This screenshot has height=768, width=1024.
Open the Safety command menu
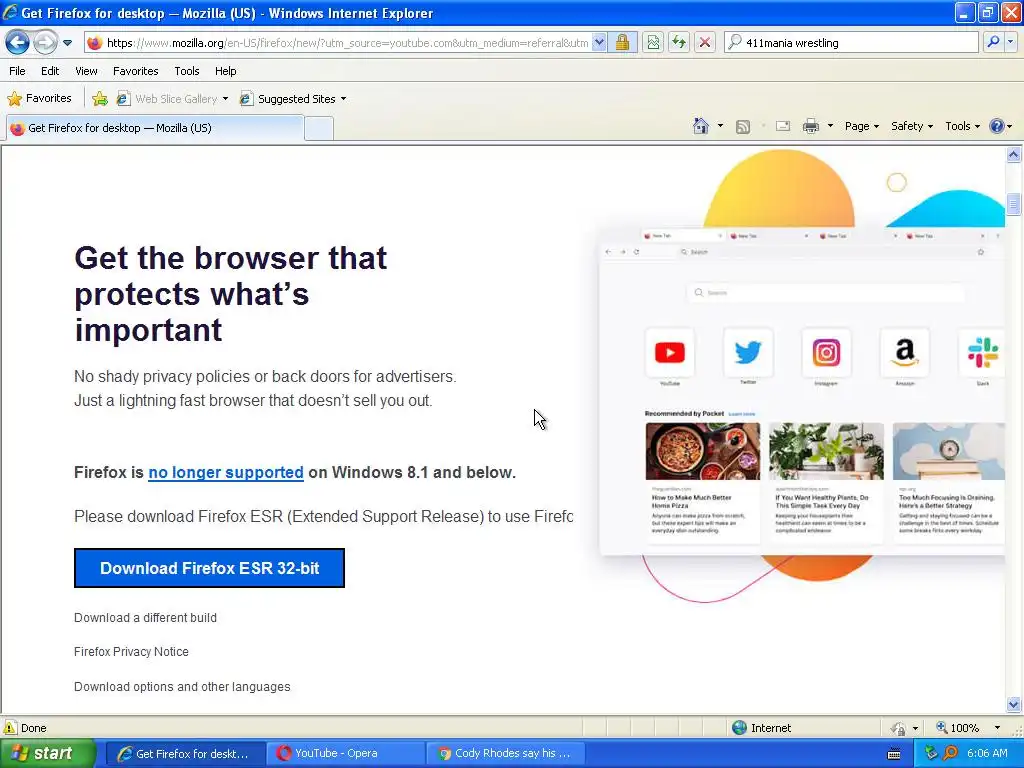click(x=912, y=126)
